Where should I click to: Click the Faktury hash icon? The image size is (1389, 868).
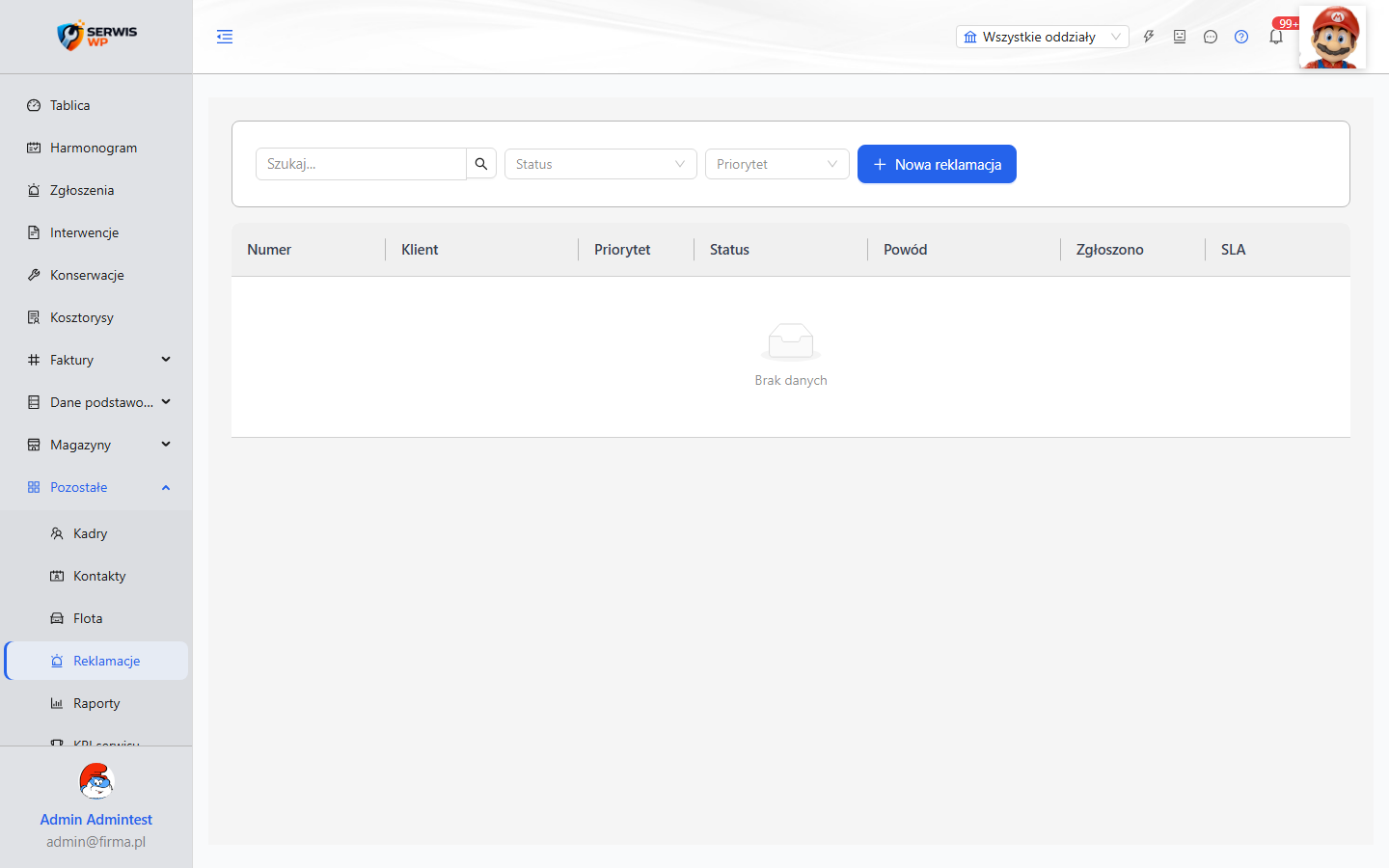click(x=34, y=360)
